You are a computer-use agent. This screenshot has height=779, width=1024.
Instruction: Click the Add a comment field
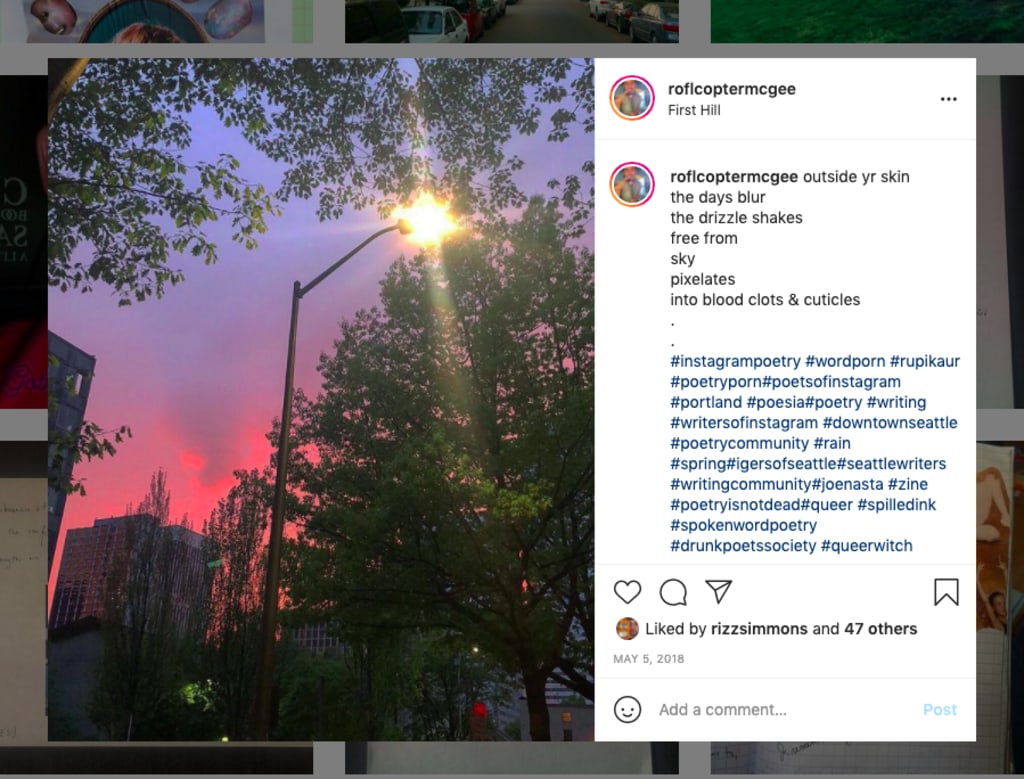click(x=784, y=710)
